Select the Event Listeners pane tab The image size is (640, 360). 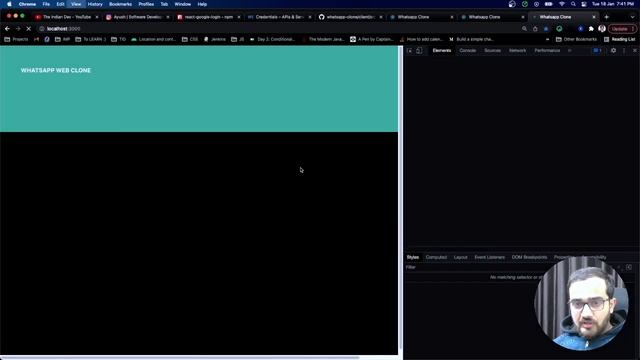(x=489, y=257)
